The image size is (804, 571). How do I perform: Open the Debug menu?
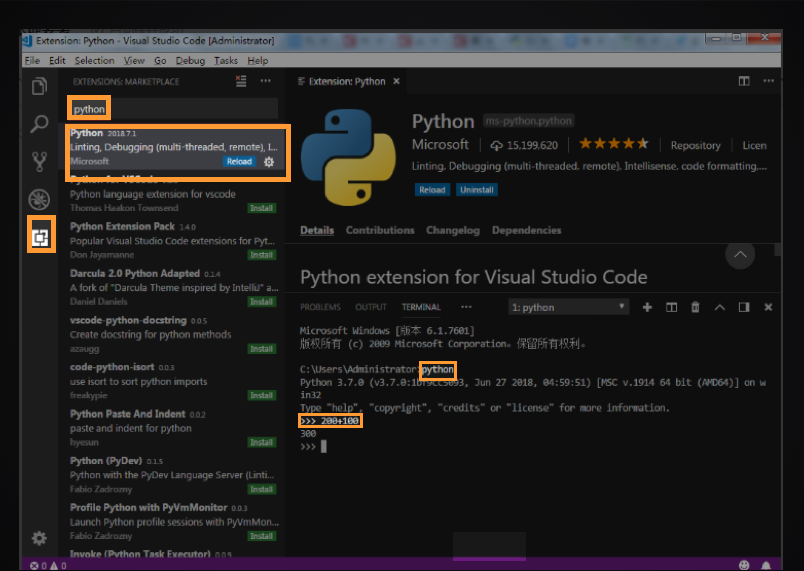coord(190,60)
